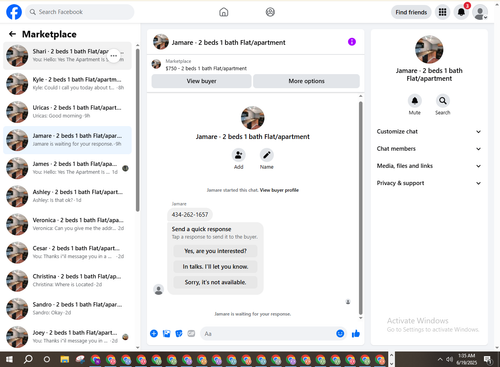Screen dimensions: 500x367
Task: Edit the chat name with pencil icon
Action: tap(267, 155)
